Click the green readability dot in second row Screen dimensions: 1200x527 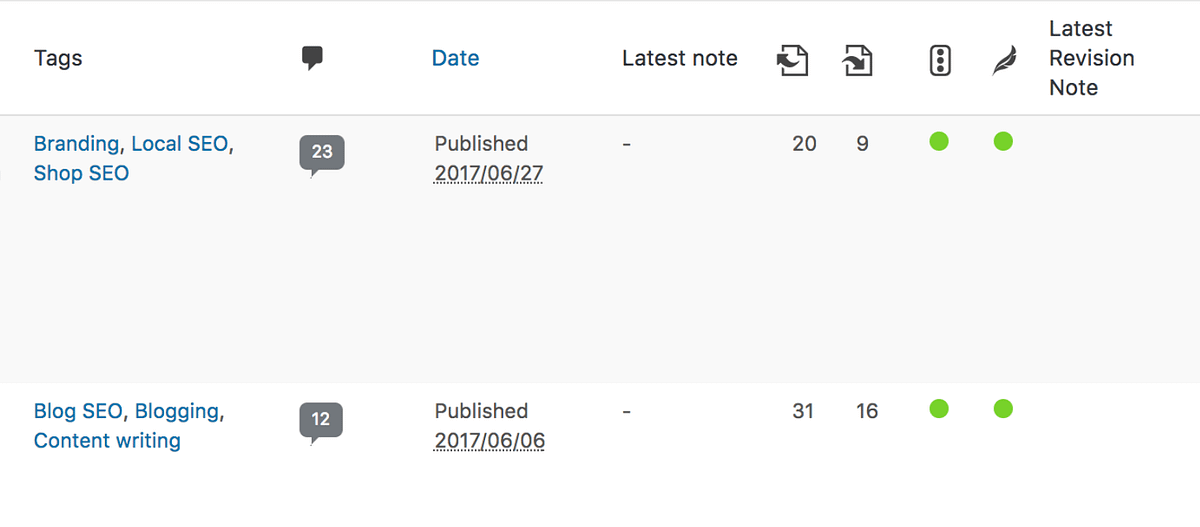tap(1004, 408)
